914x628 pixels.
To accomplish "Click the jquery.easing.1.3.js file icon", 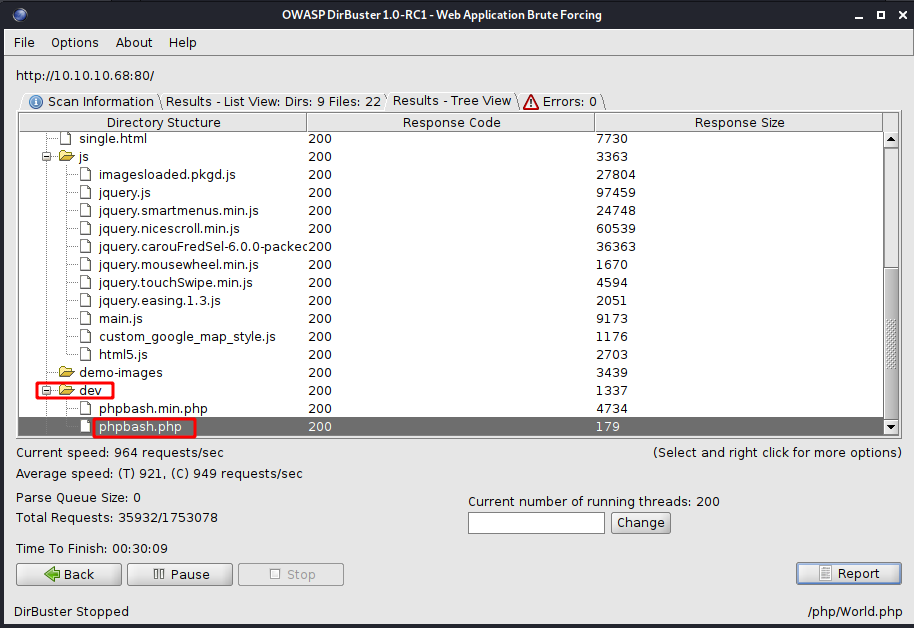I will tap(86, 301).
